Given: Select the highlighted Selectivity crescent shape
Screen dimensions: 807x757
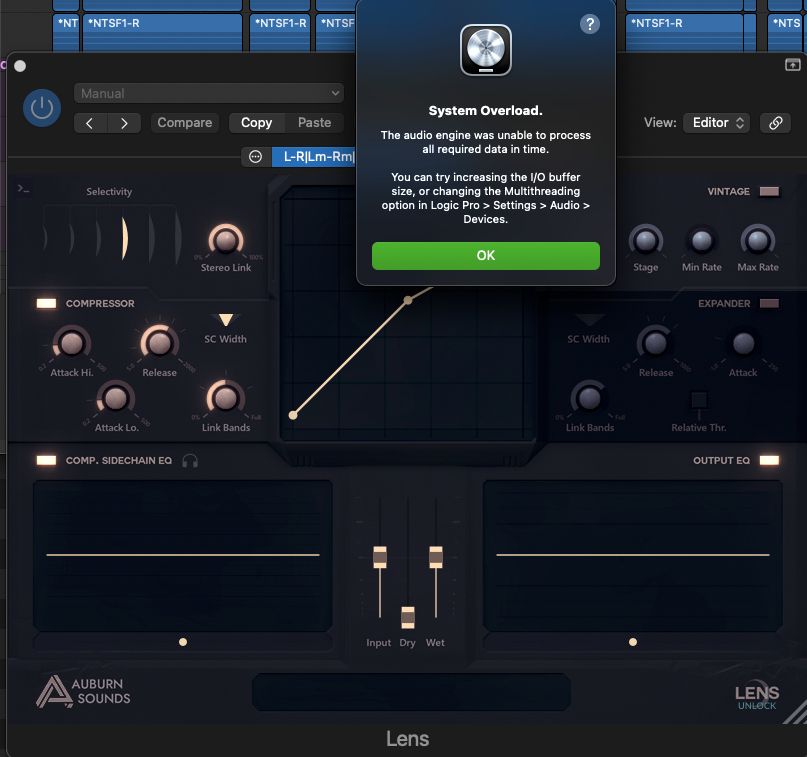Looking at the screenshot, I should 125,238.
